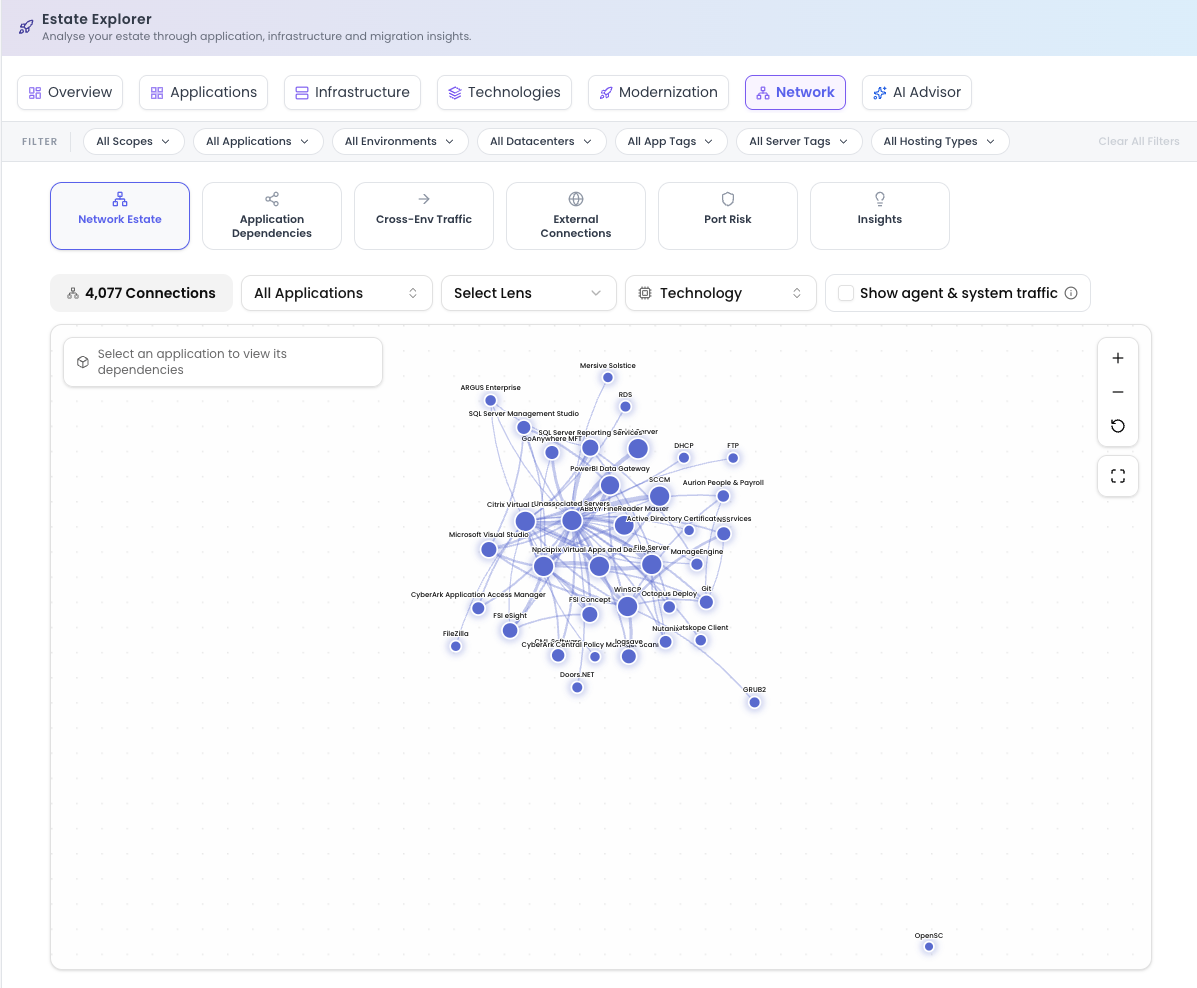The image size is (1197, 988).
Task: Select the FTP node
Action: pyautogui.click(x=733, y=458)
